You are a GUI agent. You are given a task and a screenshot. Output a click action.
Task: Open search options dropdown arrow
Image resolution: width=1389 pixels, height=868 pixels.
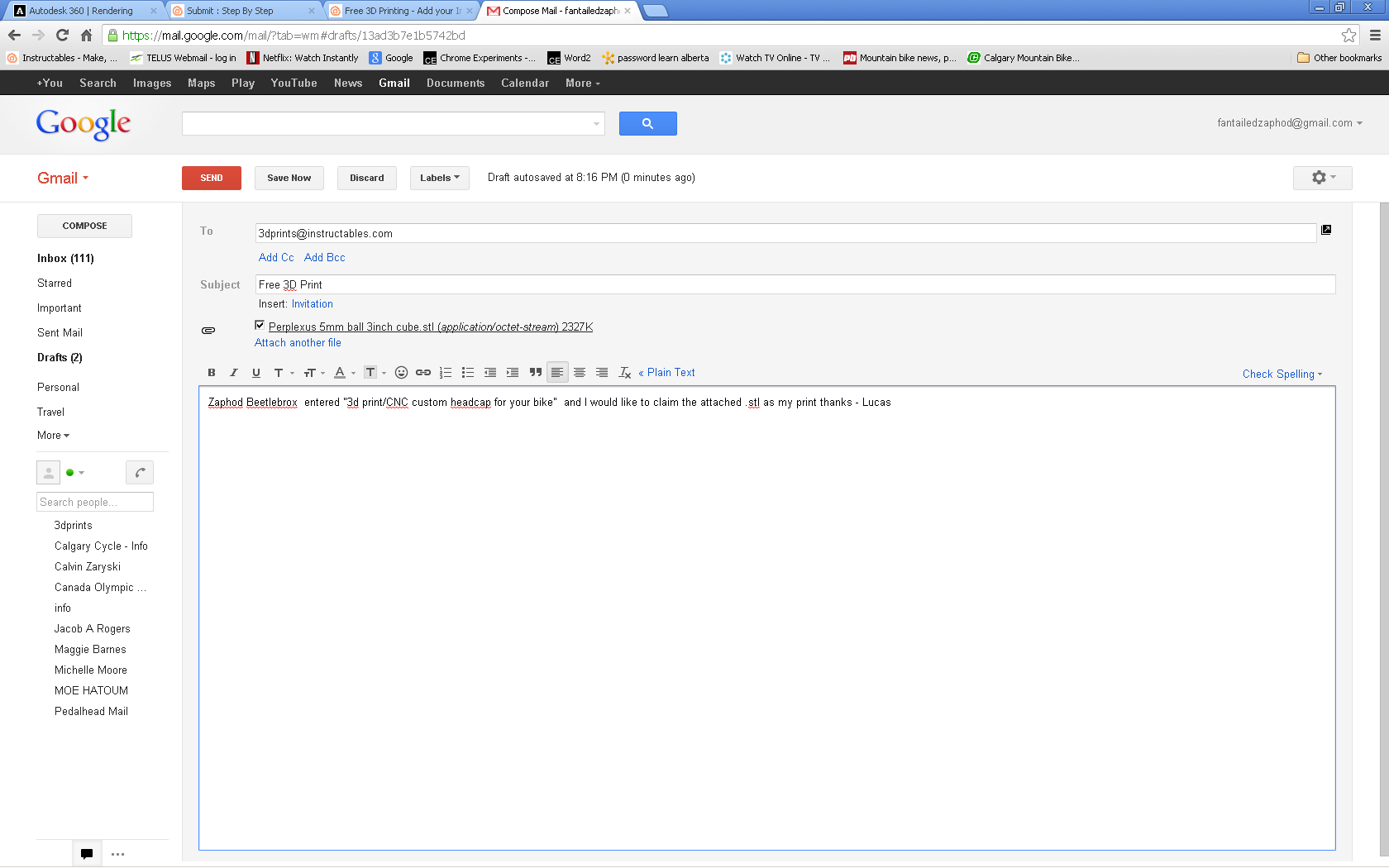point(596,124)
